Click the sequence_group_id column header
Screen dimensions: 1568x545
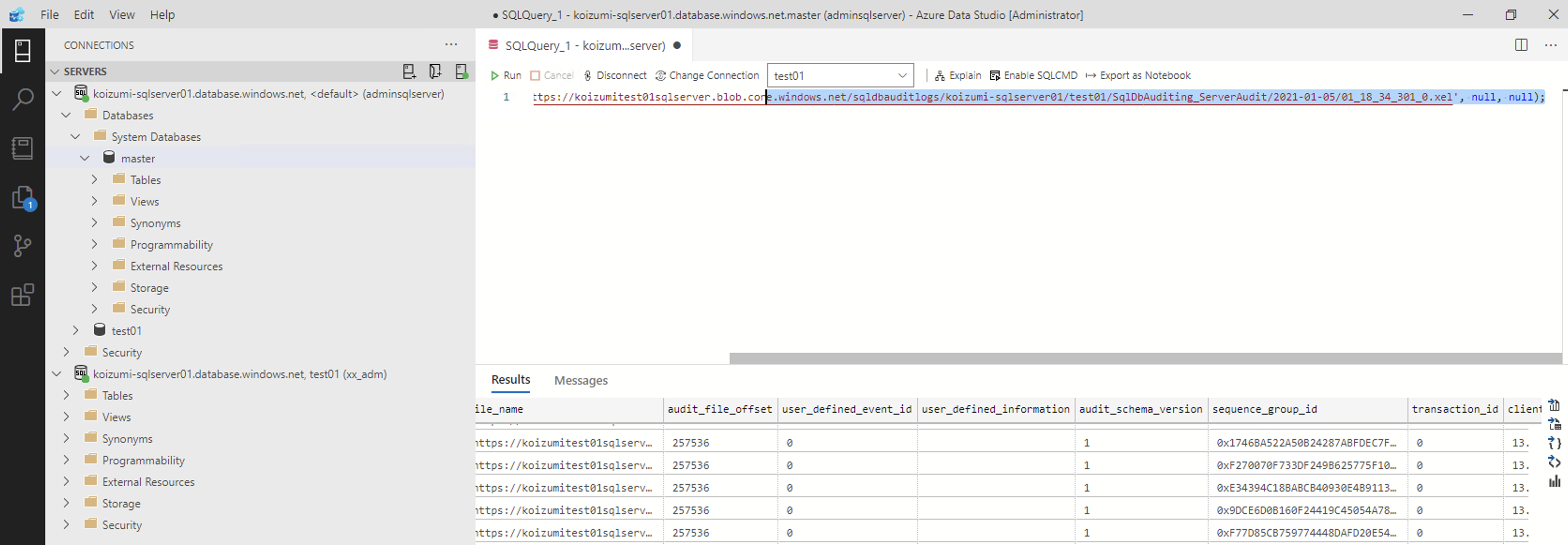pyautogui.click(x=1264, y=409)
